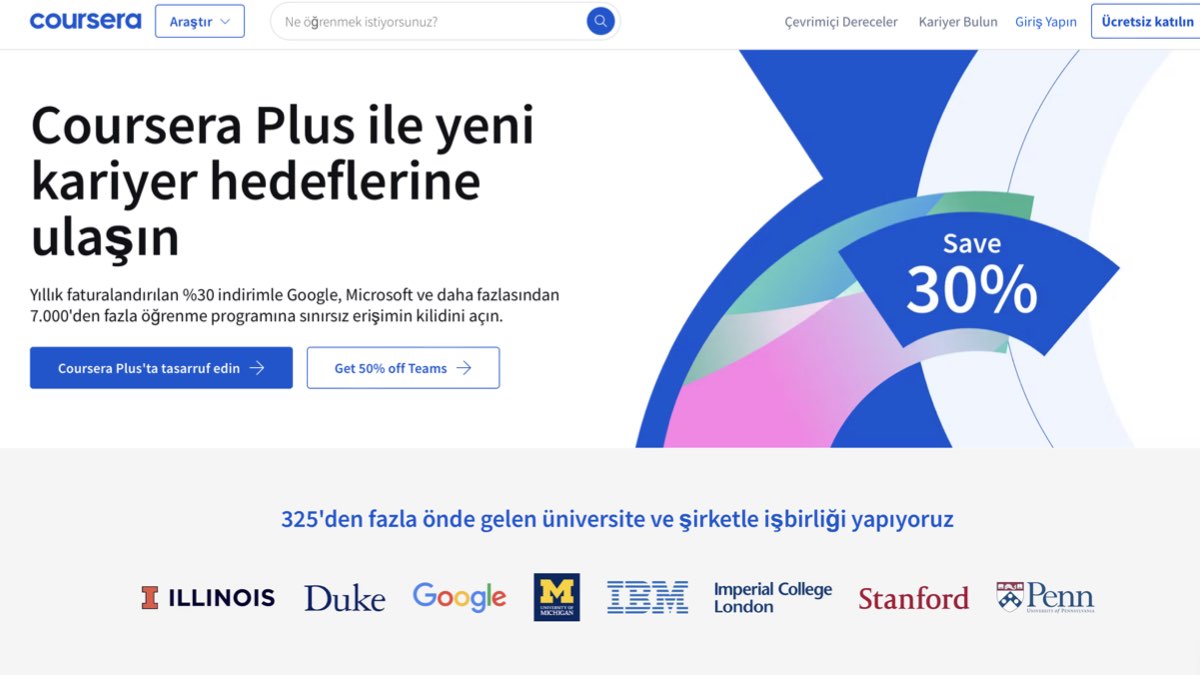Click inside the 'Ne öğrenmek istiyorsunuz?' search field
Screen dimensions: 1200x675
coord(430,21)
